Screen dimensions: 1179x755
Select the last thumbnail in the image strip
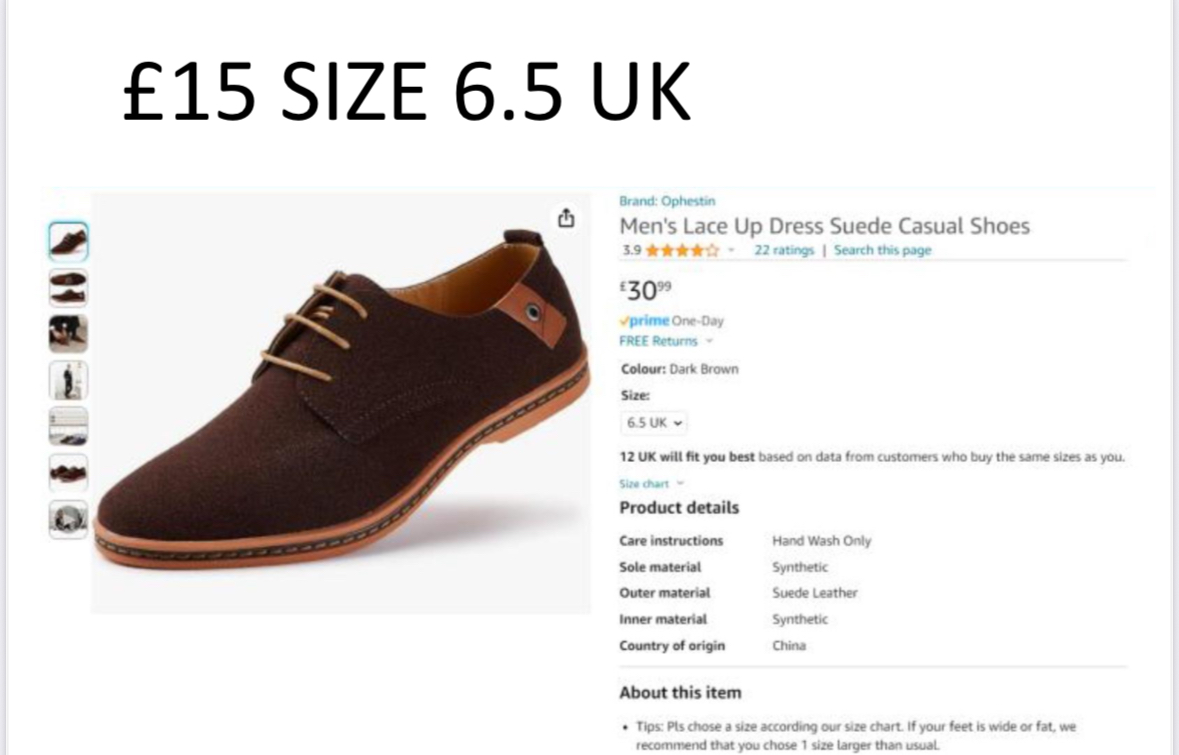68,518
